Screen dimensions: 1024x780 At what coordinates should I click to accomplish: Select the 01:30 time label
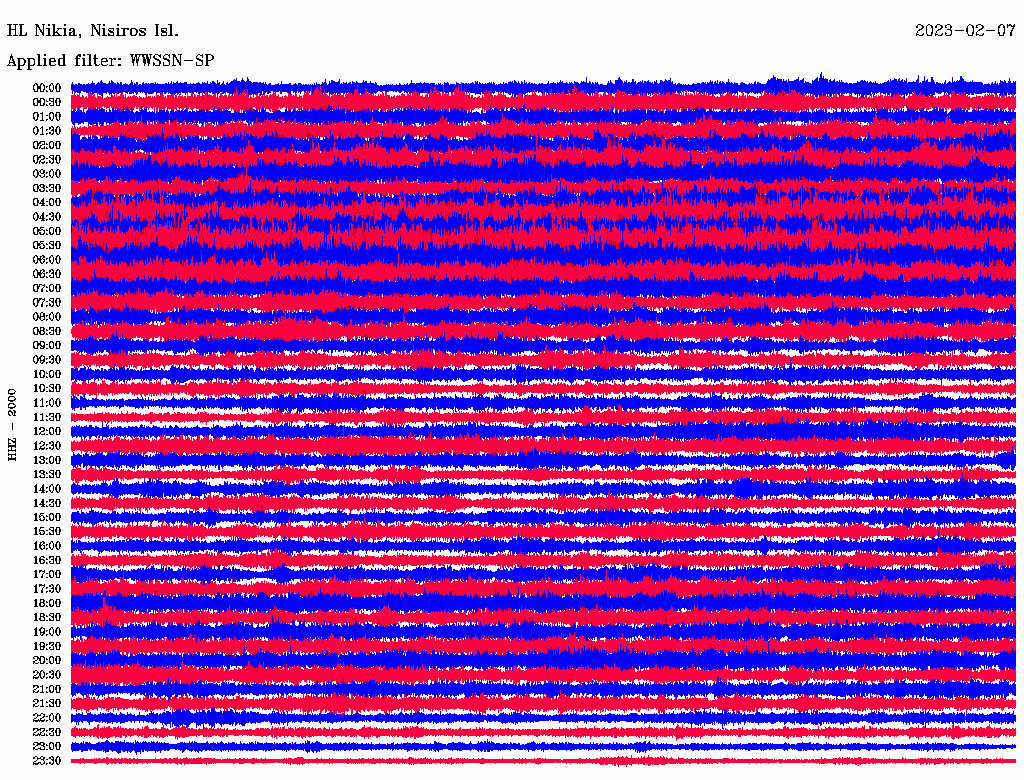(x=47, y=131)
